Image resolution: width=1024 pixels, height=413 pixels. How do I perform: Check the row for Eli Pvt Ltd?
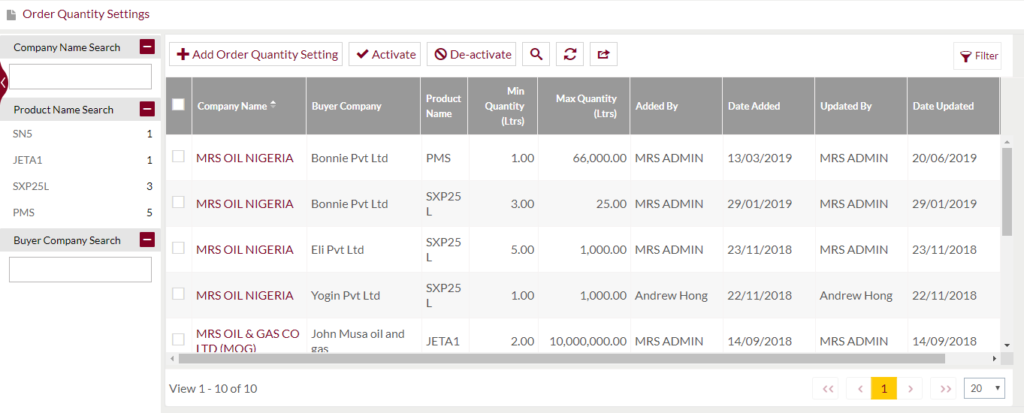pyautogui.click(x=178, y=248)
